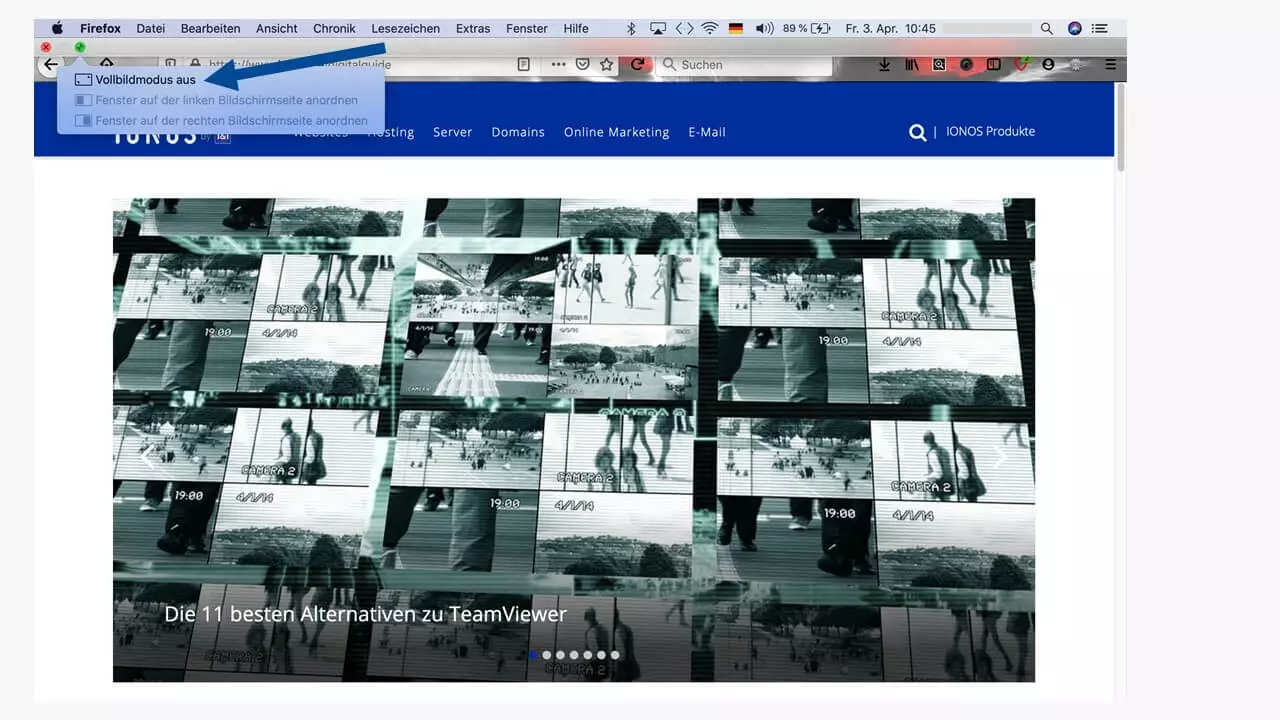Toggle Firefox reader view icon

[524, 65]
